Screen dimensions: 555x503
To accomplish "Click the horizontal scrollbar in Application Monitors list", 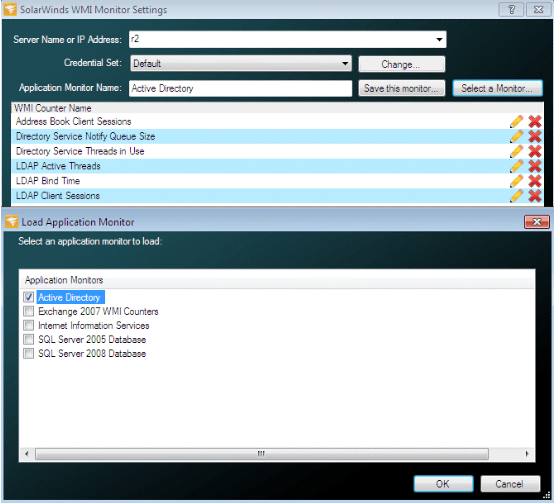I will point(261,454).
